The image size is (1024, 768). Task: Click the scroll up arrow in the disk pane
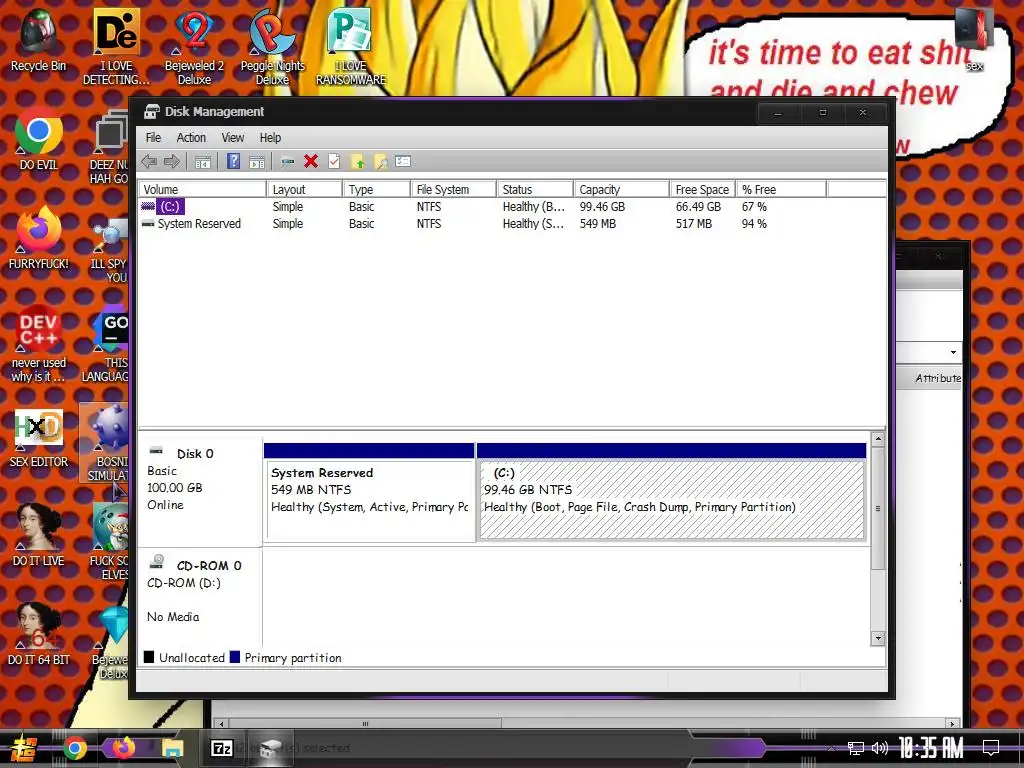[878, 440]
